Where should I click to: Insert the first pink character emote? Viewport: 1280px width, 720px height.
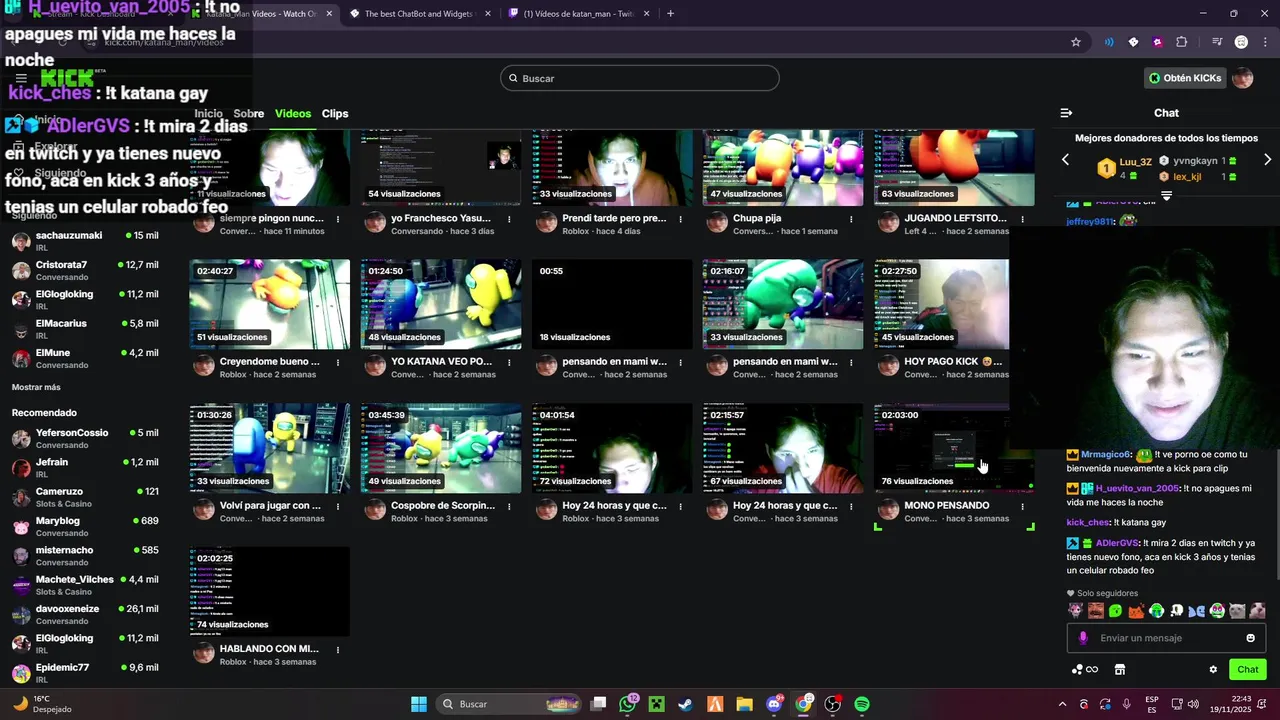tap(1075, 610)
